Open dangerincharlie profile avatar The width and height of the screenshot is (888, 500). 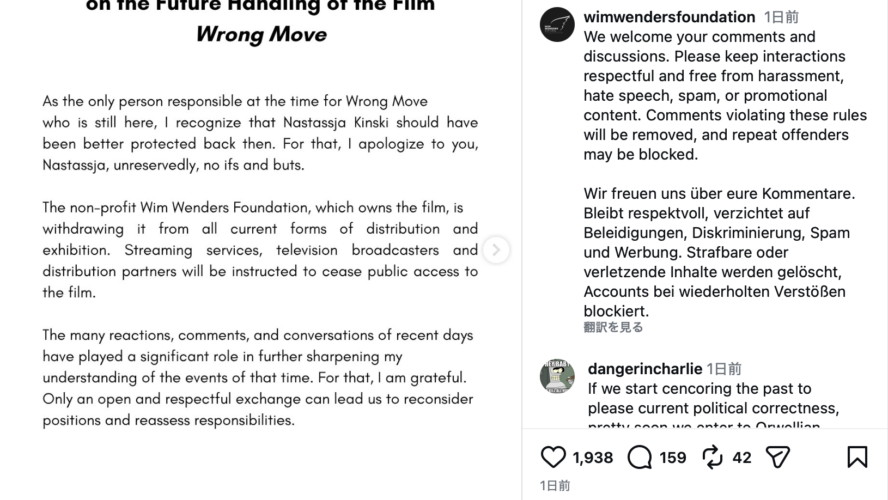pyautogui.click(x=557, y=375)
